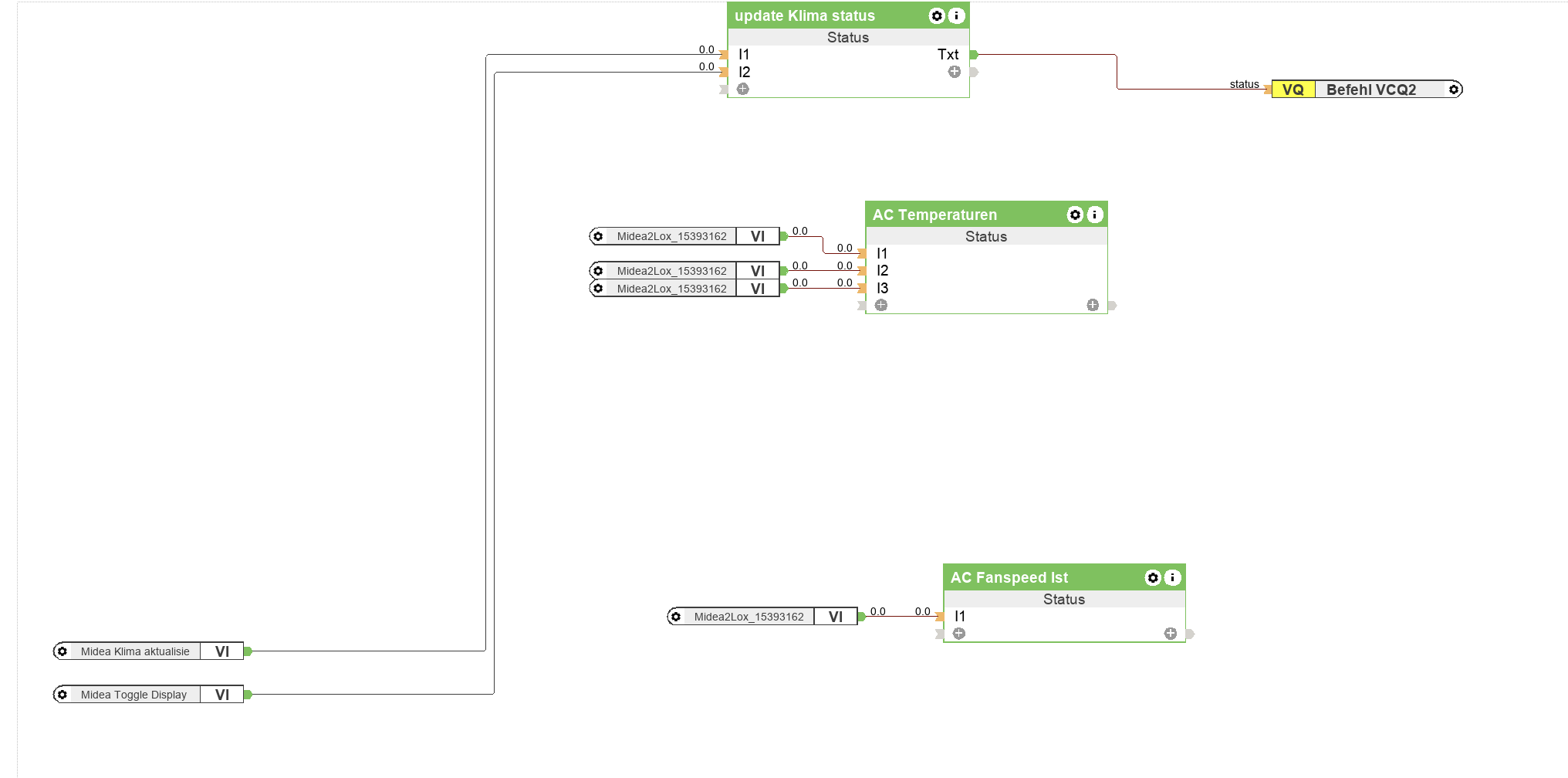Image resolution: width=1568 pixels, height=778 pixels.
Task: Click green output pin beside Txt on update Klima status
Action: click(x=974, y=55)
